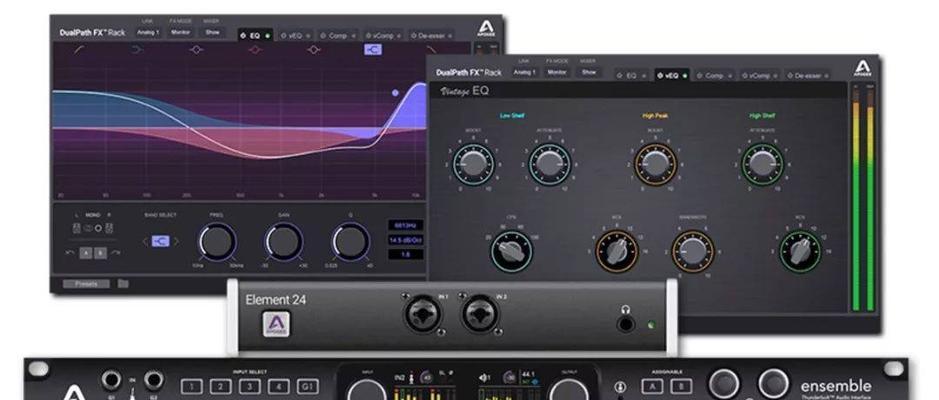Select the first peak band icon in EQ graph
Viewport: 939px width, 400px height.
pyautogui.click(x=196, y=50)
